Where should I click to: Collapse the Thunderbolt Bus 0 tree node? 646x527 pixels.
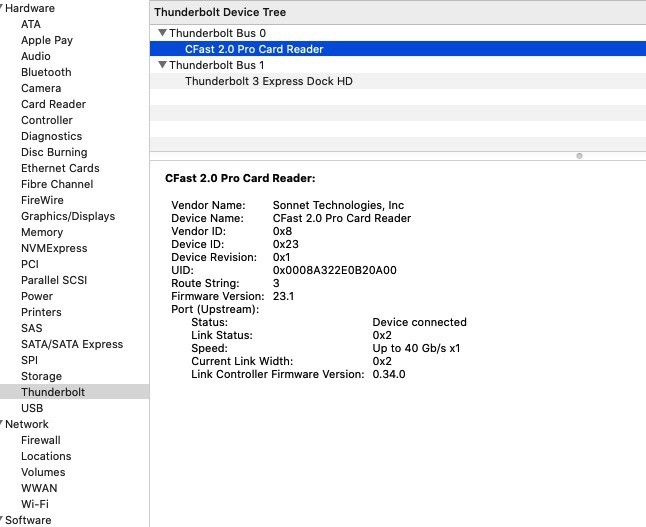162,33
